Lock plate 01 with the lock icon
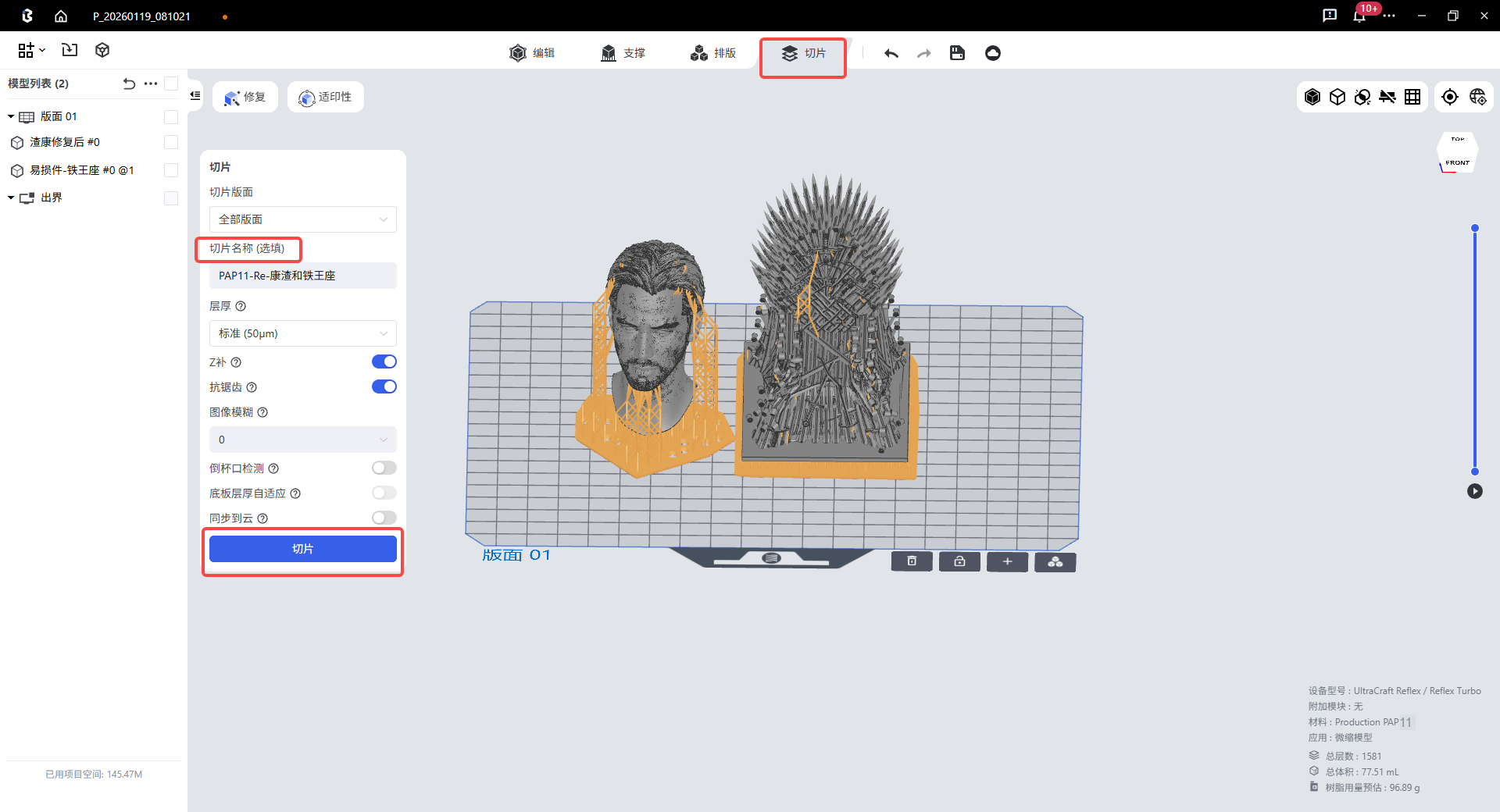Viewport: 1500px width, 812px height. point(959,561)
